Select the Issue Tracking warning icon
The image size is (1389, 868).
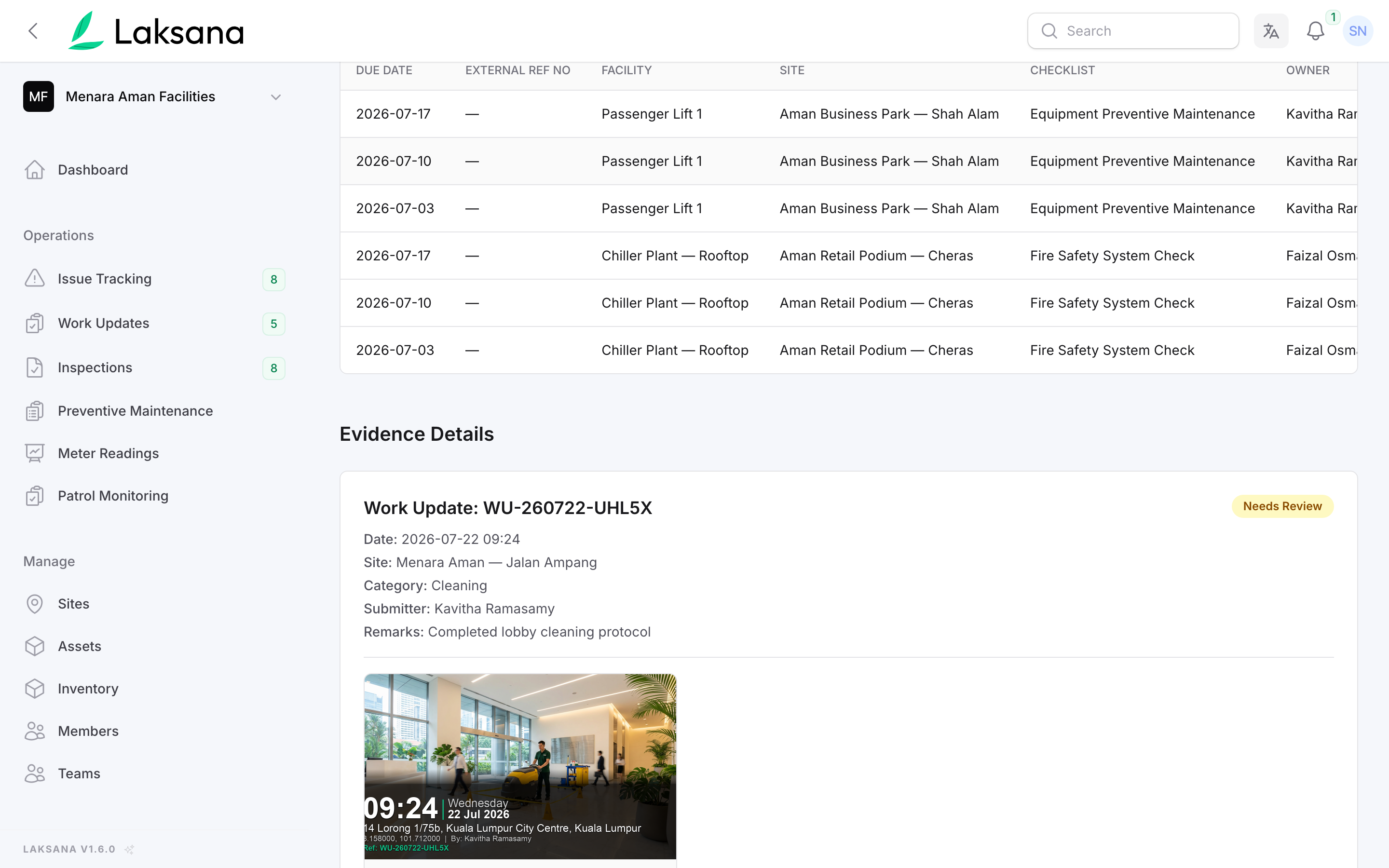click(x=34, y=278)
